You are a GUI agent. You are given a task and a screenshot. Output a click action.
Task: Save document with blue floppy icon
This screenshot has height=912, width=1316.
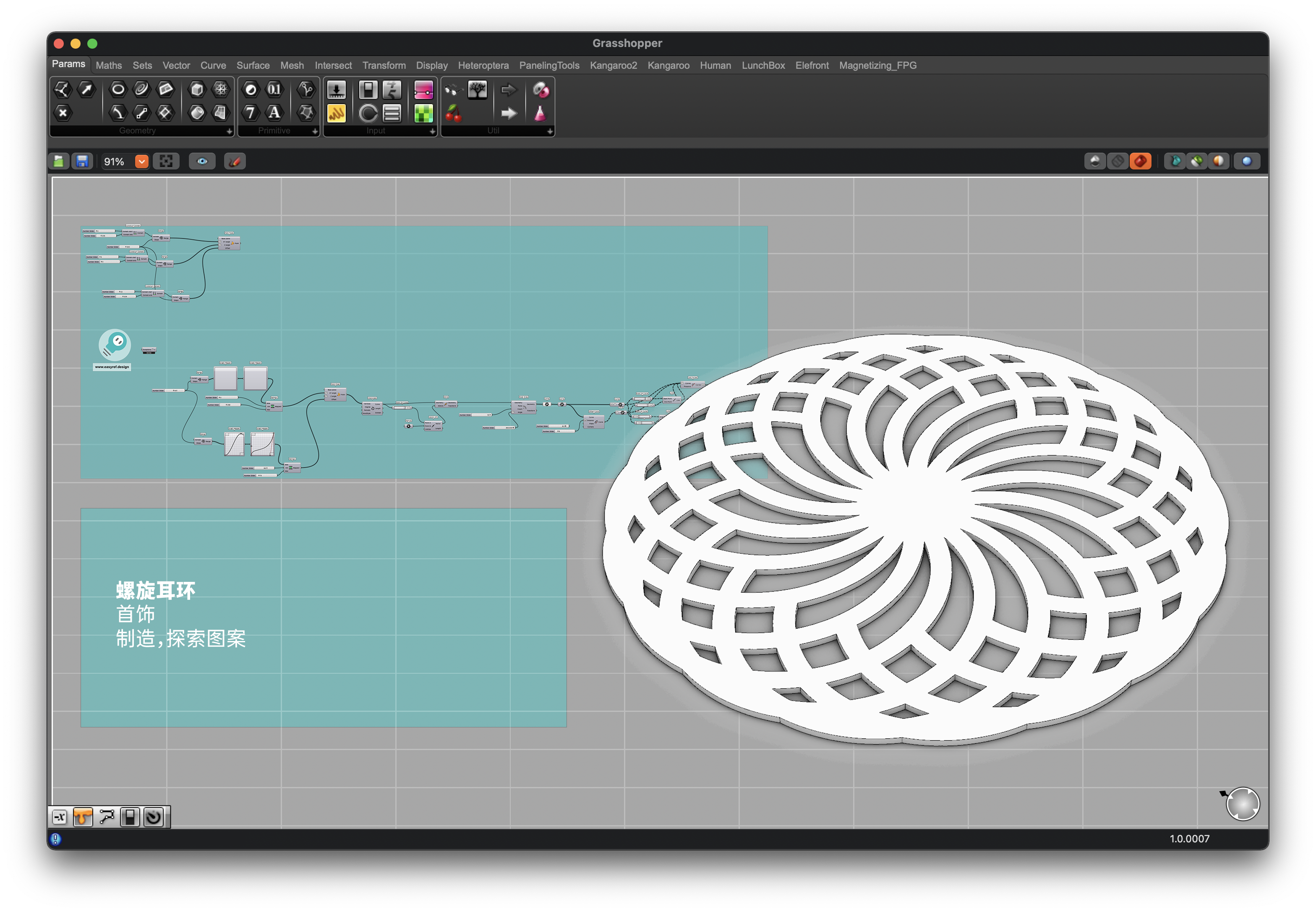pyautogui.click(x=82, y=162)
